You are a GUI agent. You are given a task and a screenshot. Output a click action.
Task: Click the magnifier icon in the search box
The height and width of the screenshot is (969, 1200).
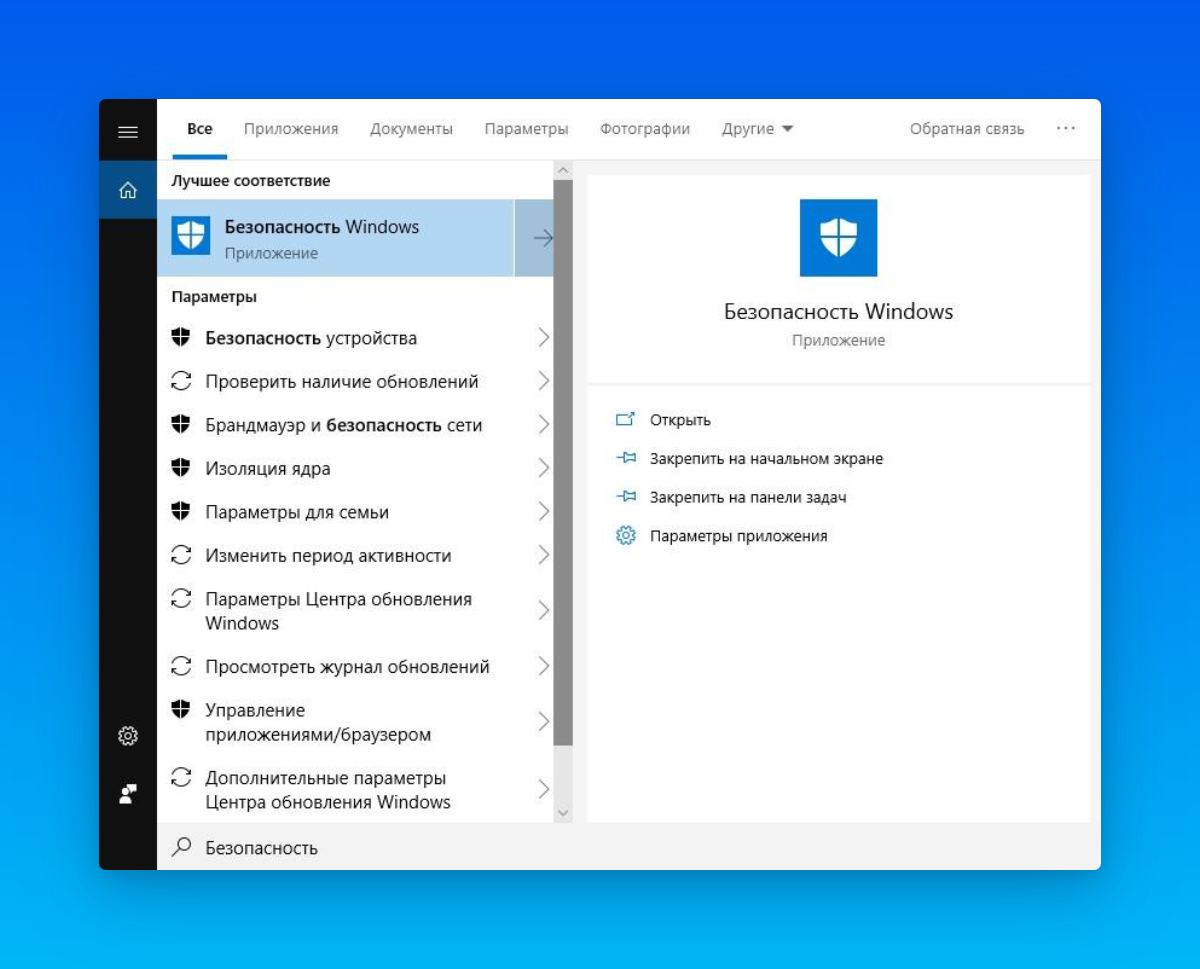[x=182, y=847]
